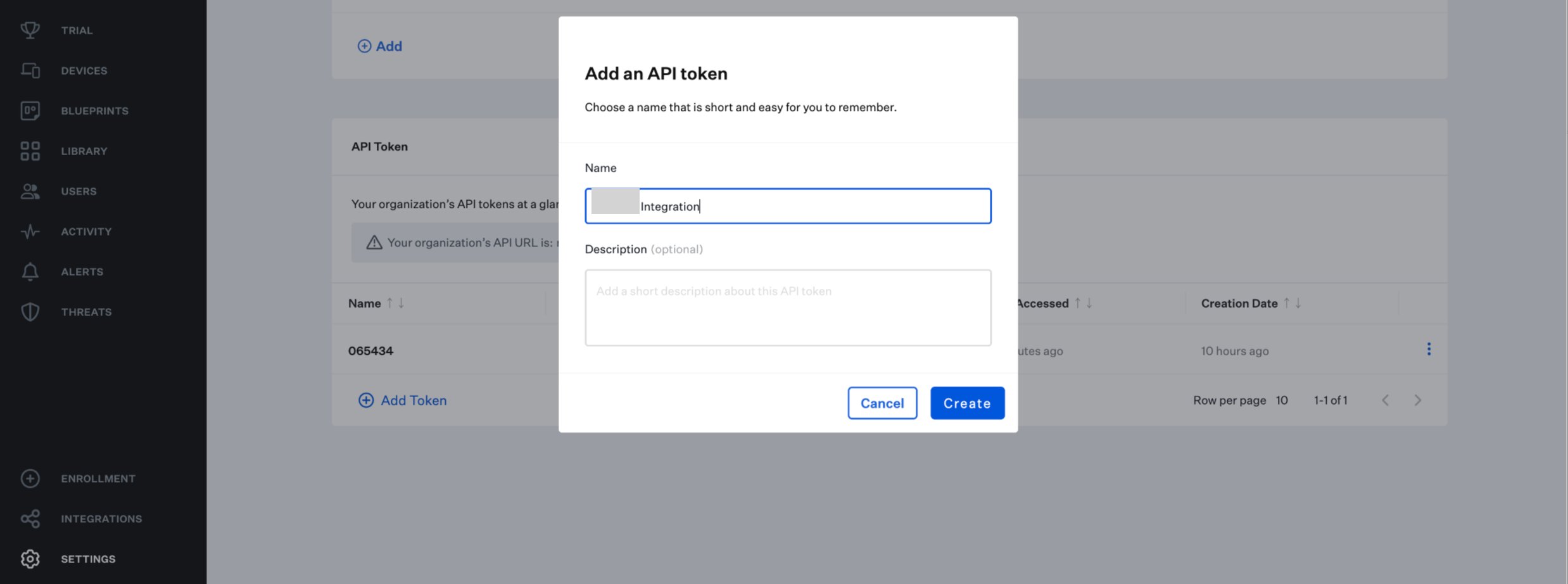Open the Trial trophy icon
Image resolution: width=1568 pixels, height=584 pixels.
30,30
